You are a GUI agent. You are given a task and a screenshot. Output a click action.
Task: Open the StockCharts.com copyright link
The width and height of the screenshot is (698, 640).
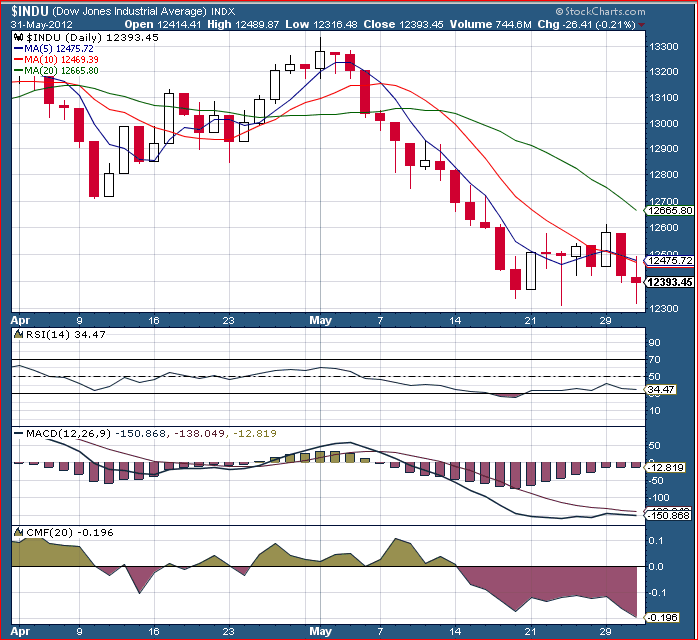point(600,12)
